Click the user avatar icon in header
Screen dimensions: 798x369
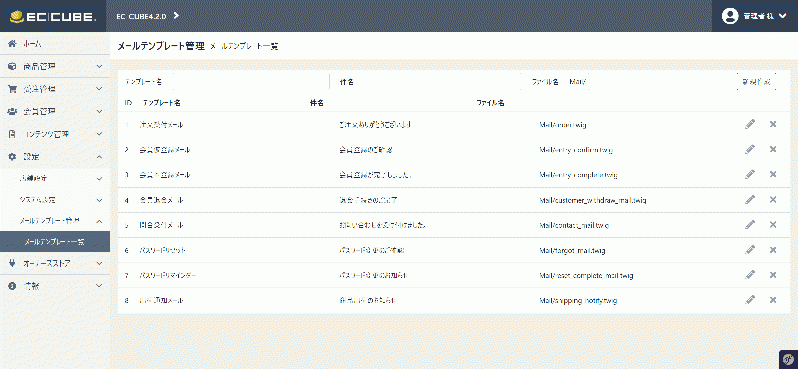[730, 16]
